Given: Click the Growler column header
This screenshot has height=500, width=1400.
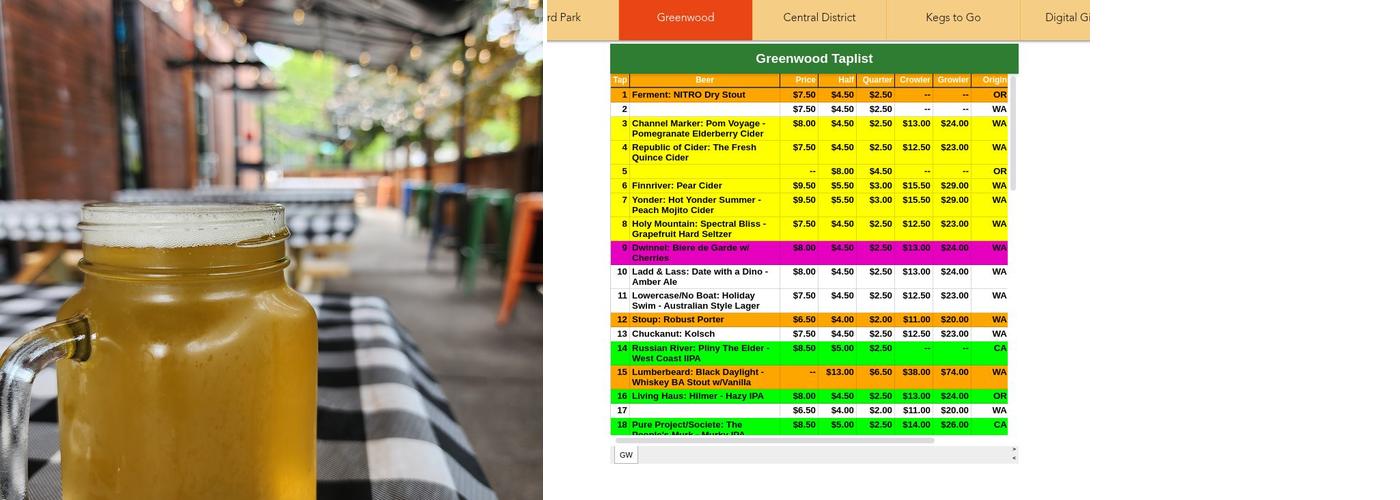Looking at the screenshot, I should (x=951, y=80).
